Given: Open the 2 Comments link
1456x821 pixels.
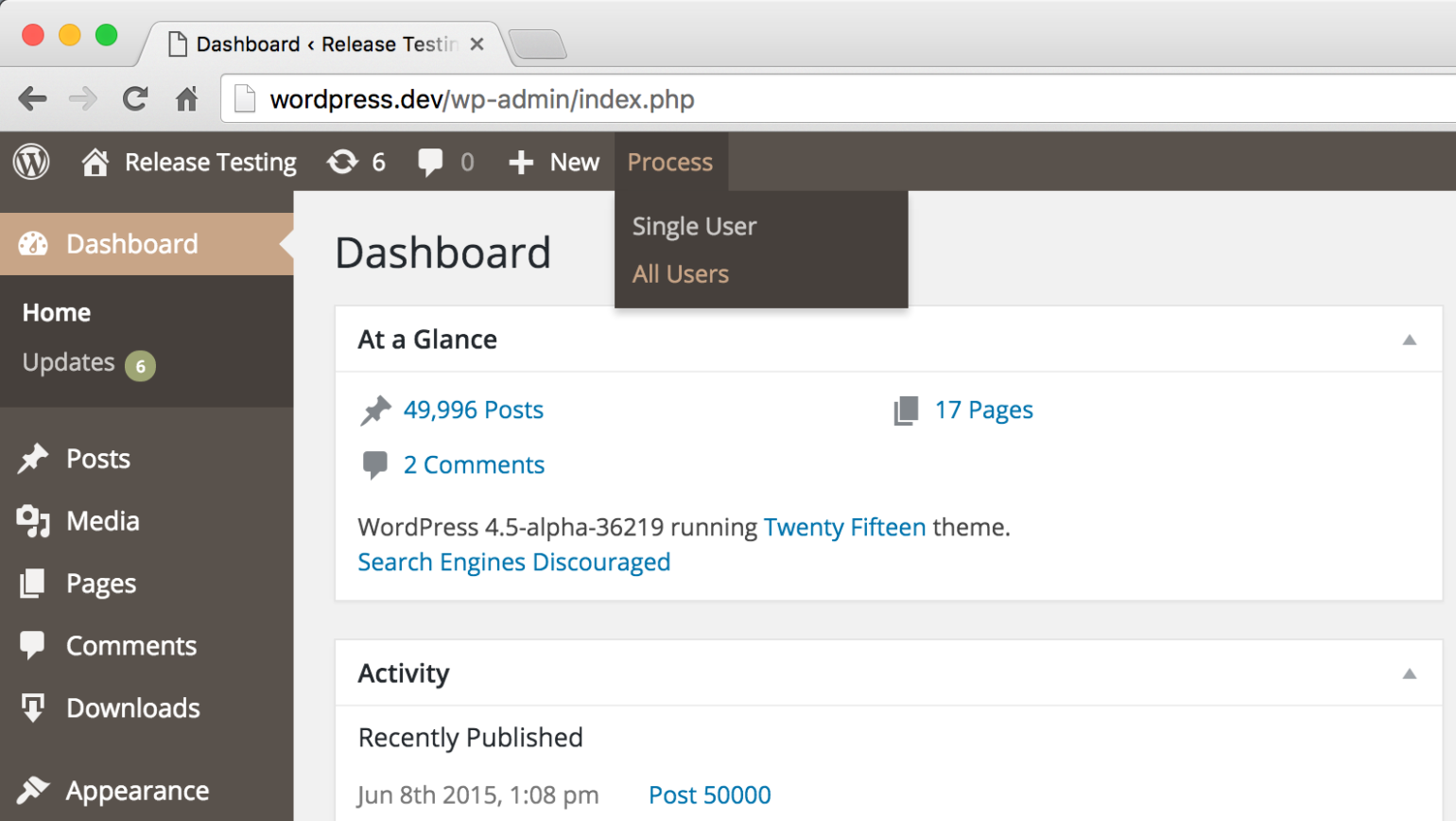Looking at the screenshot, I should point(474,464).
